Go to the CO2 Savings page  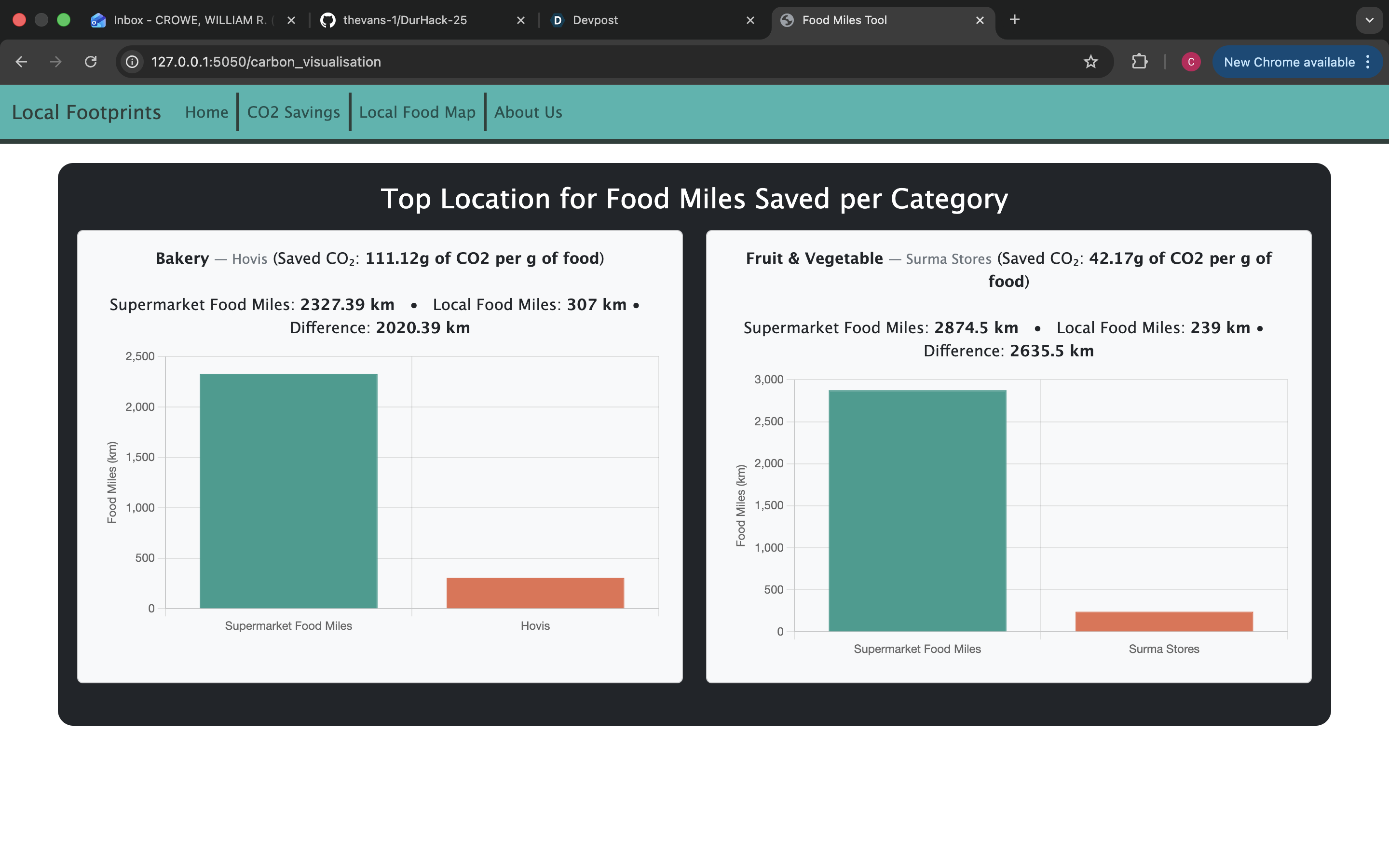293,112
